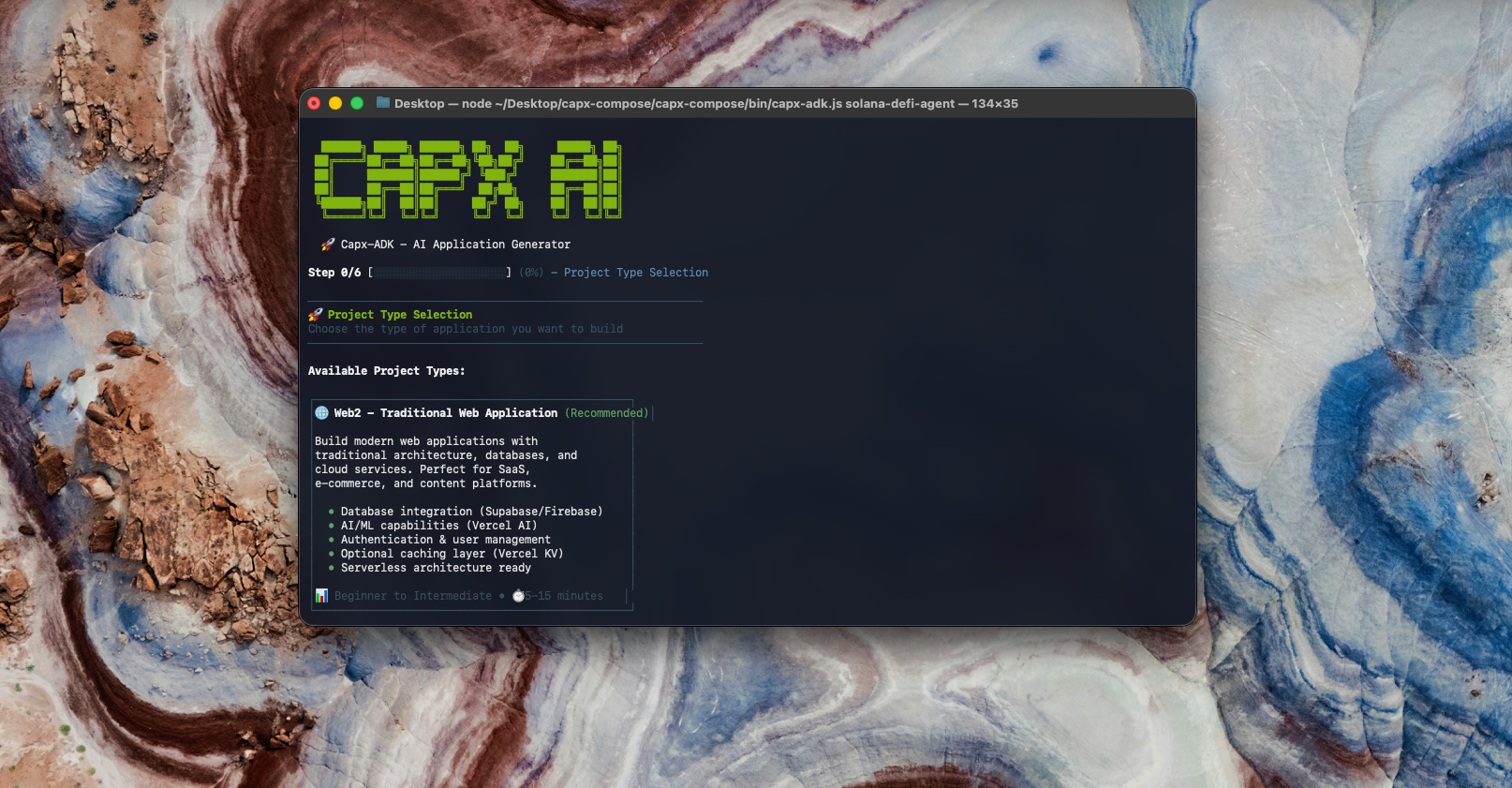1512x788 pixels.
Task: Click 'e-commerce, and content platforms.' line
Action: tap(426, 483)
